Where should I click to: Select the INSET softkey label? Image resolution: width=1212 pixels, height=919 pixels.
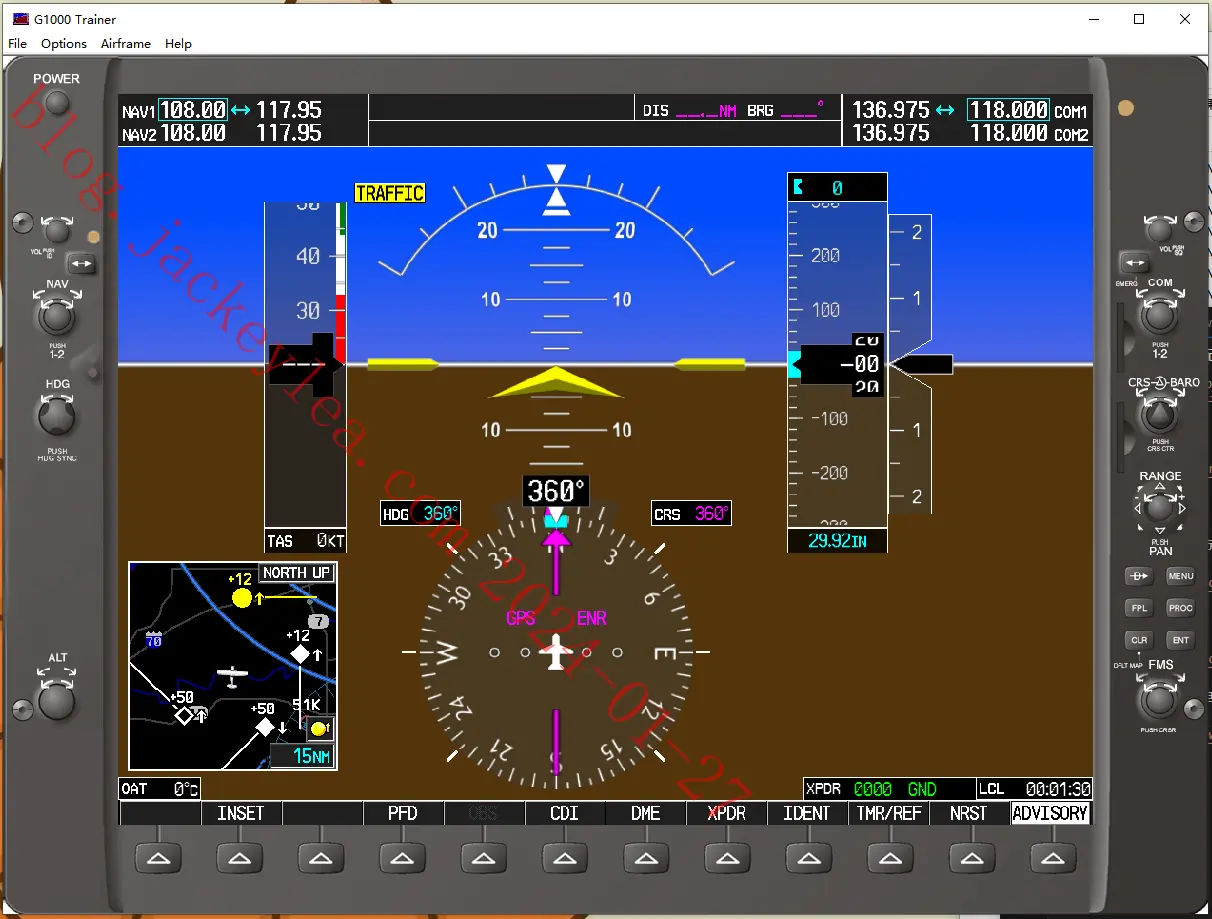[x=241, y=813]
